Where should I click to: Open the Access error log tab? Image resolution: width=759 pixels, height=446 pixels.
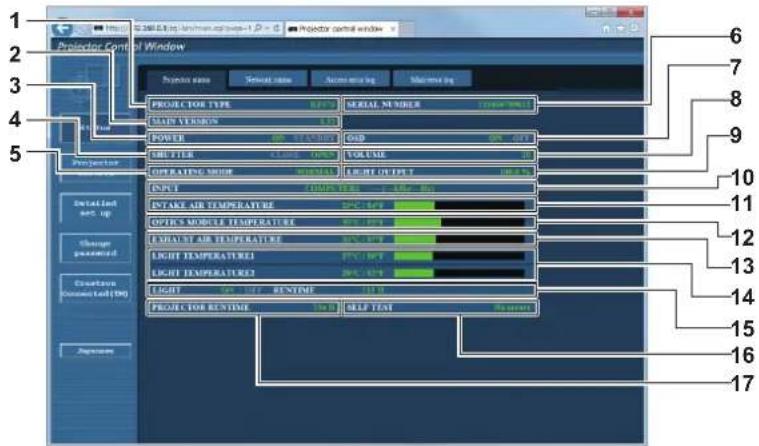(x=350, y=79)
